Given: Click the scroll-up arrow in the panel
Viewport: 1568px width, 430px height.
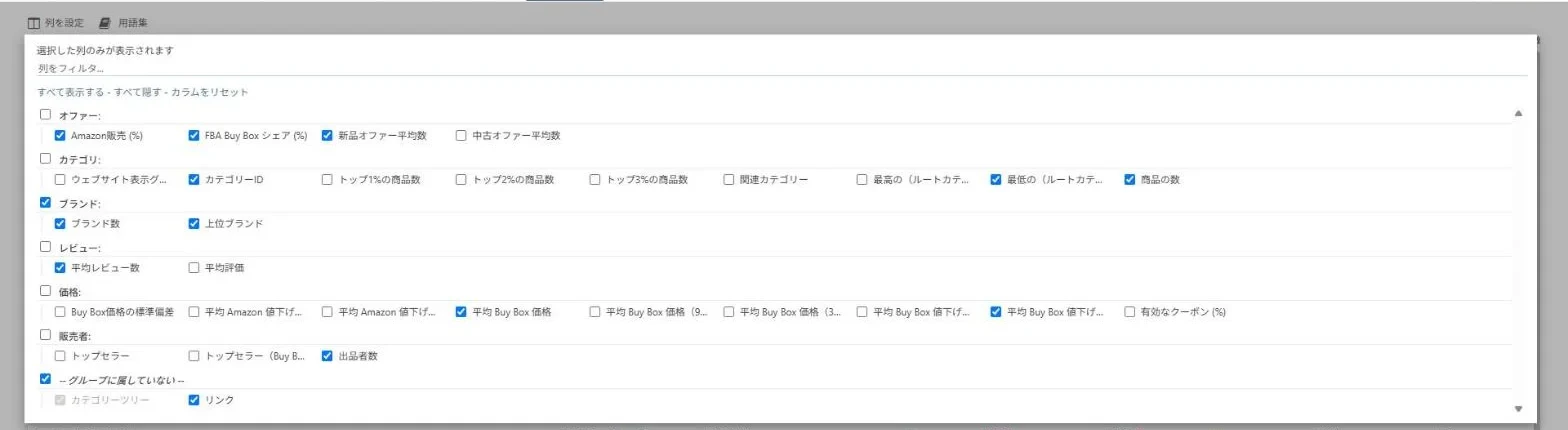Looking at the screenshot, I should tap(1518, 114).
